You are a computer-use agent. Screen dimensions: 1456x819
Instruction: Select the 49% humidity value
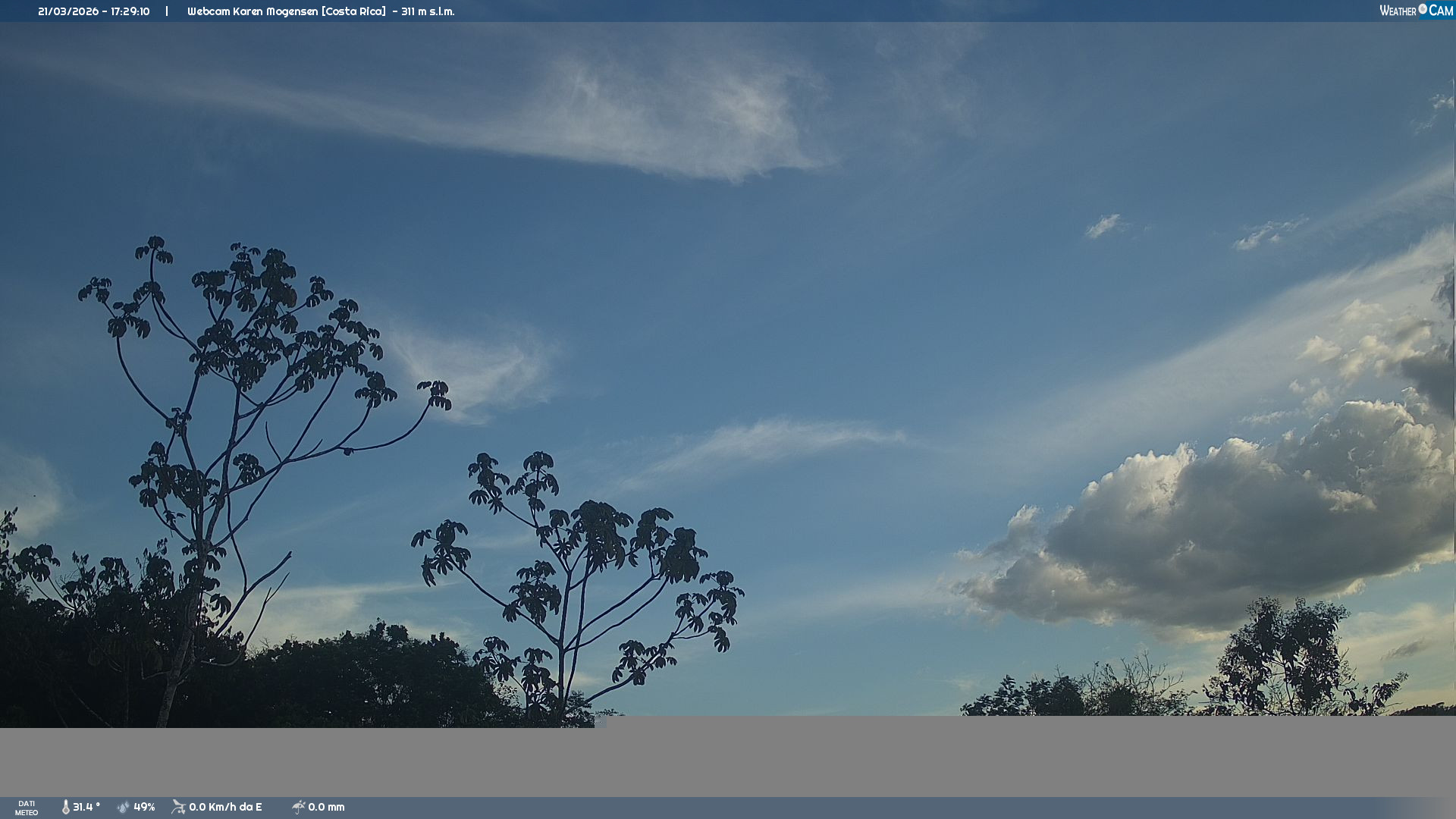pos(144,807)
